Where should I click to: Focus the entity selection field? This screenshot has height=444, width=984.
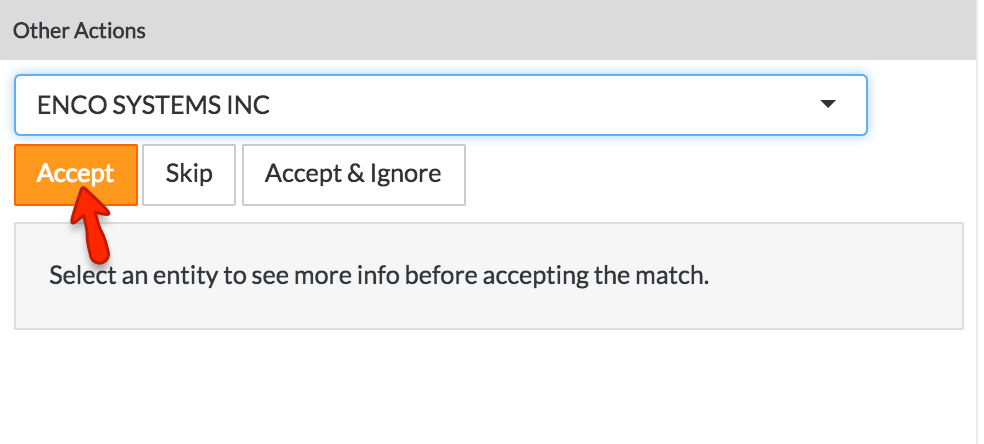click(440, 104)
